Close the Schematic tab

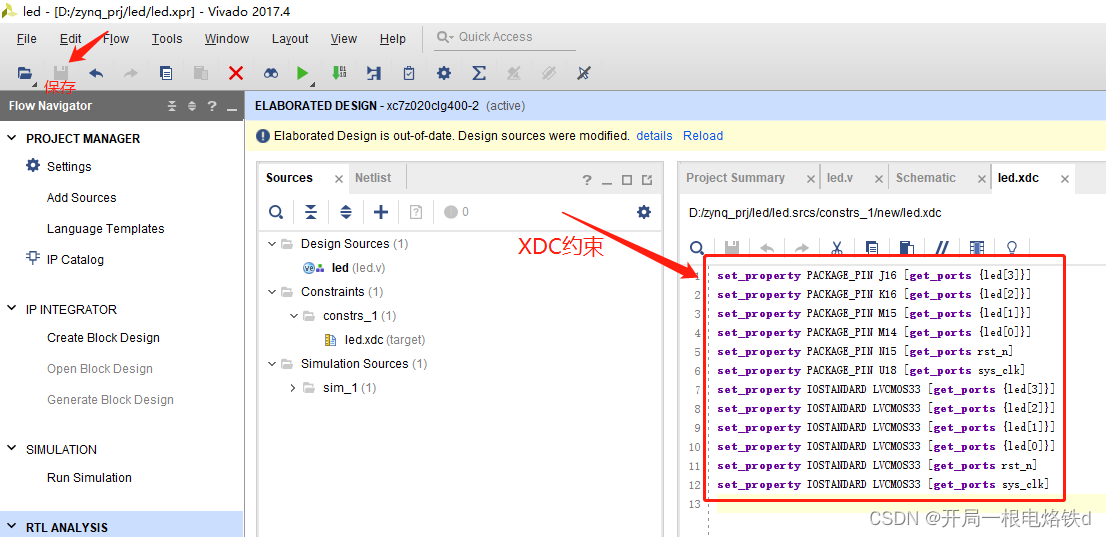click(981, 180)
